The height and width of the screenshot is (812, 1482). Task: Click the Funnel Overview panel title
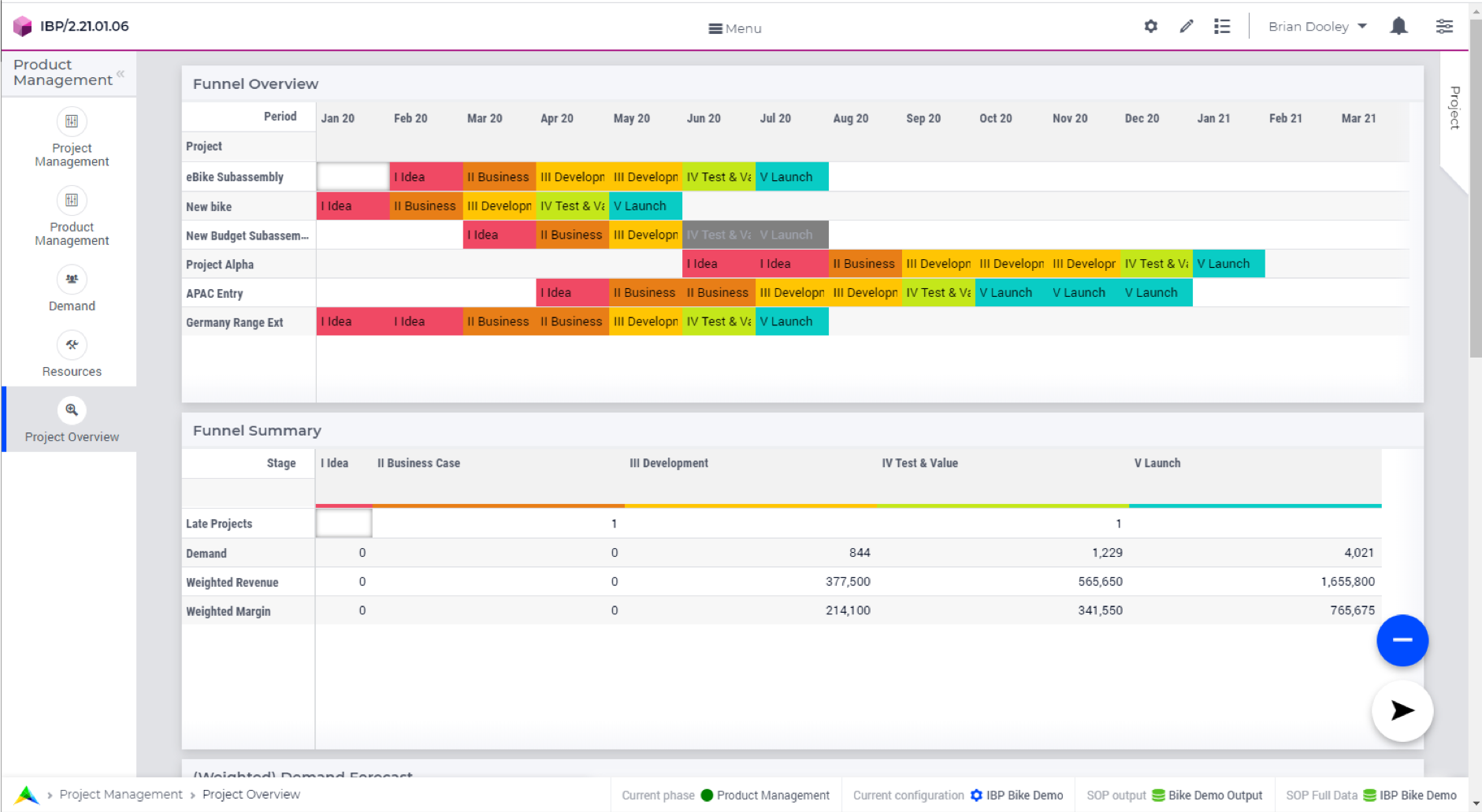pyautogui.click(x=255, y=83)
